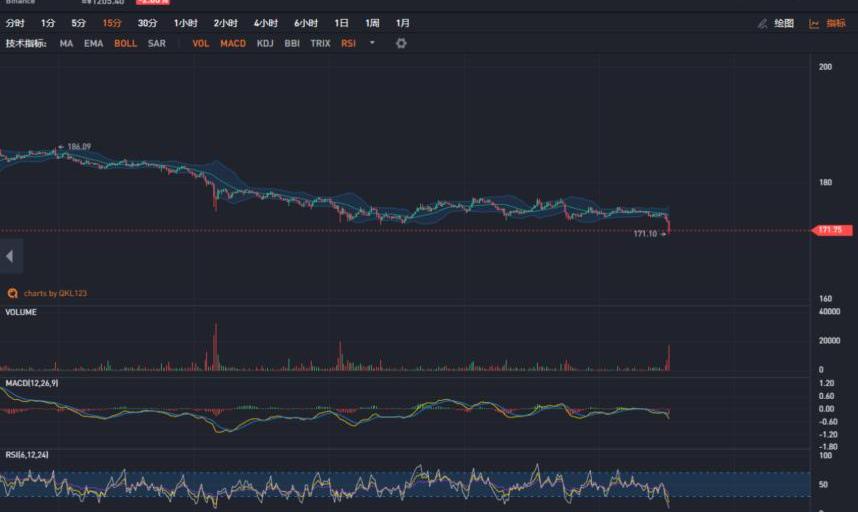Select the 1小时 interval
Viewport: 858px width, 512px height.
185,23
